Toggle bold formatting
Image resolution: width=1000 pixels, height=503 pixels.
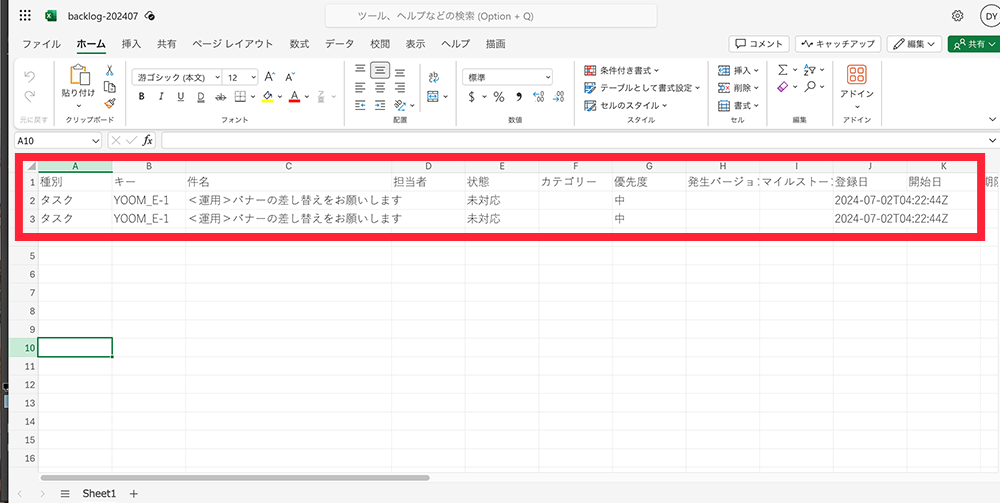(x=142, y=97)
